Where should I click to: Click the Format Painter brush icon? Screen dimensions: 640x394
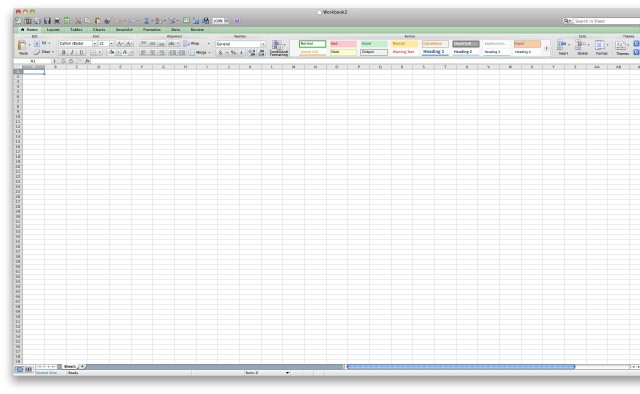pos(107,21)
